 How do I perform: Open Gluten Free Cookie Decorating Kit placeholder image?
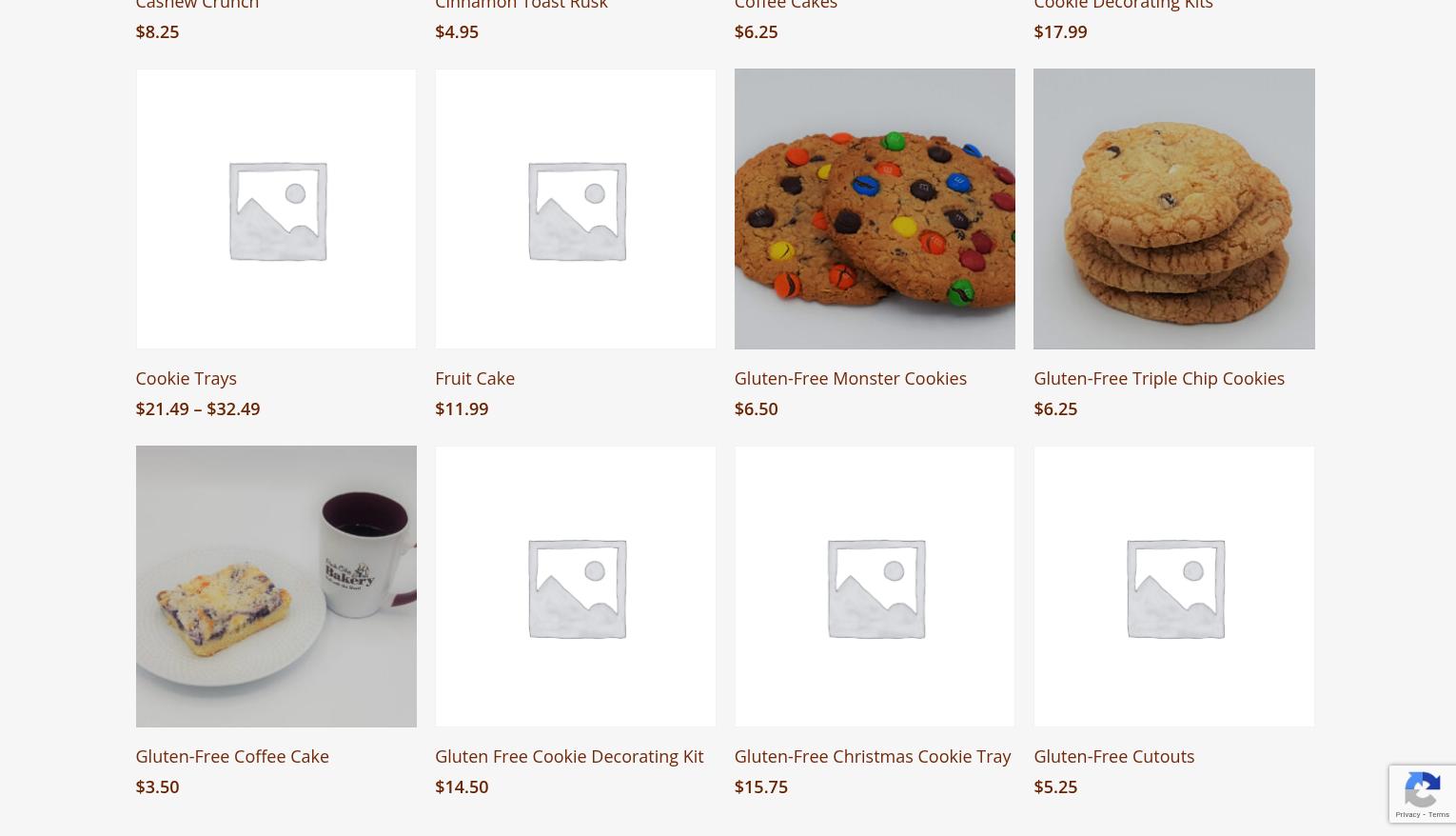[x=576, y=587]
